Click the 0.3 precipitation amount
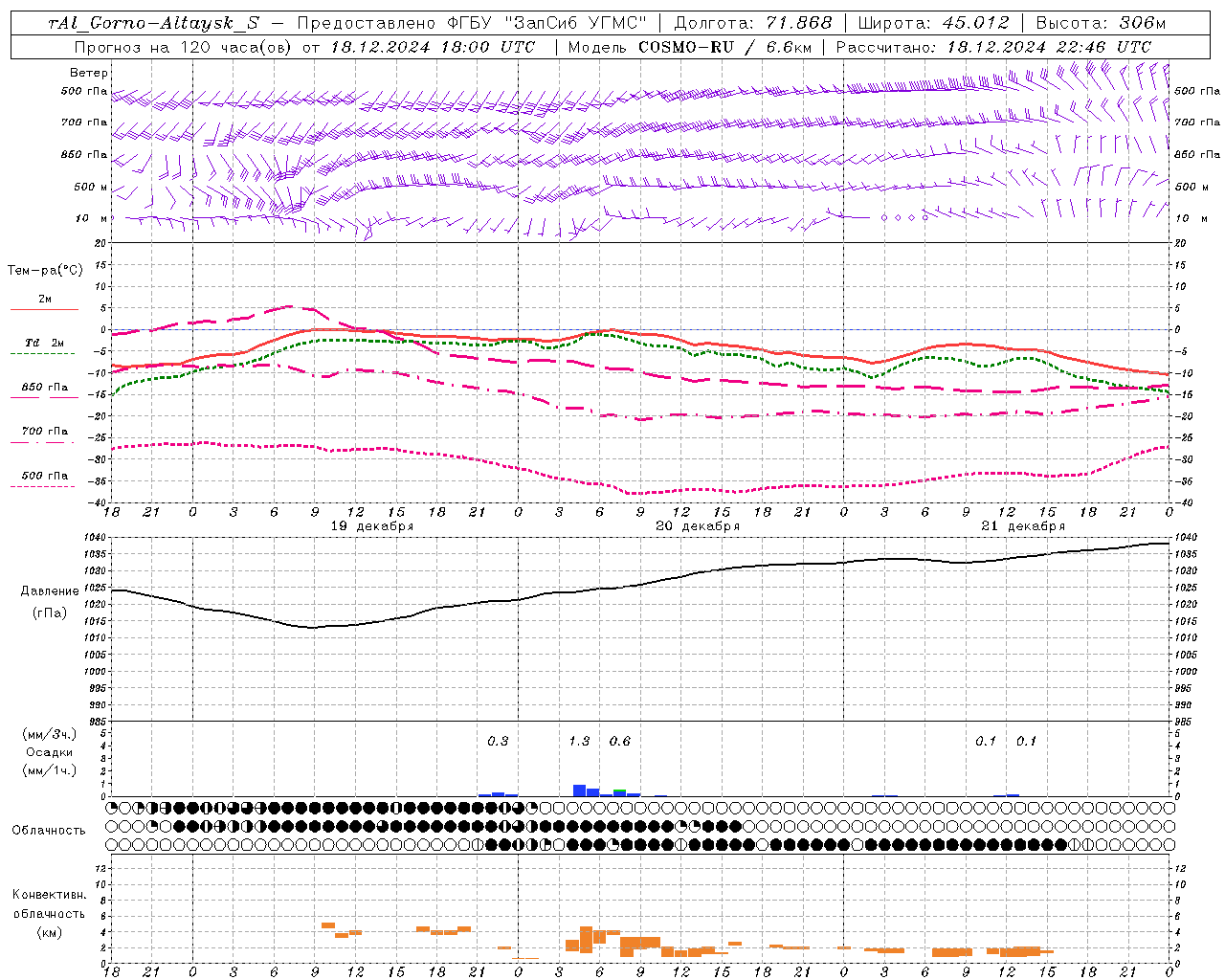This screenshot has height=980, width=1225. (x=498, y=741)
